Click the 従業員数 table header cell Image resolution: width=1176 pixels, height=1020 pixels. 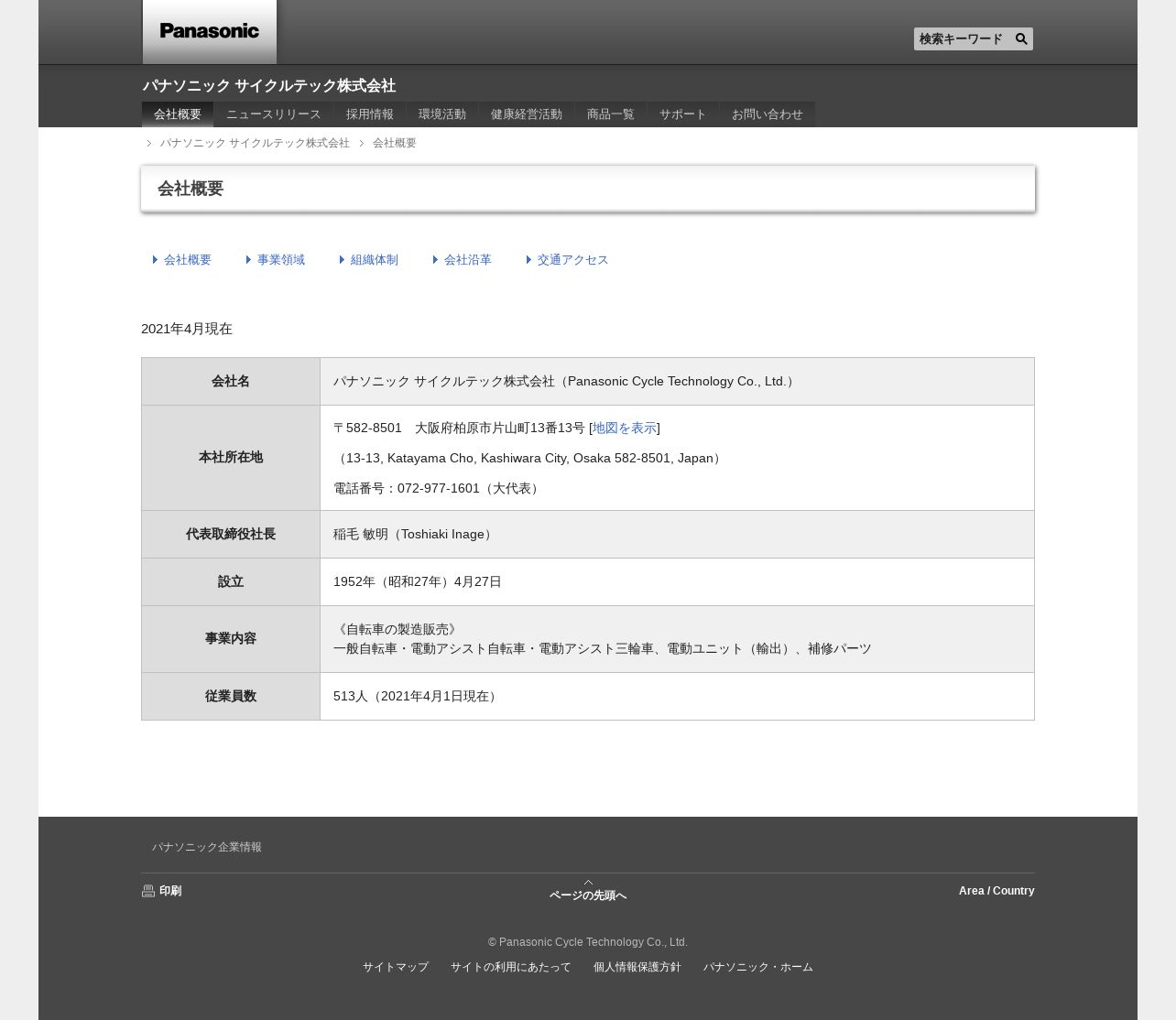(x=231, y=697)
